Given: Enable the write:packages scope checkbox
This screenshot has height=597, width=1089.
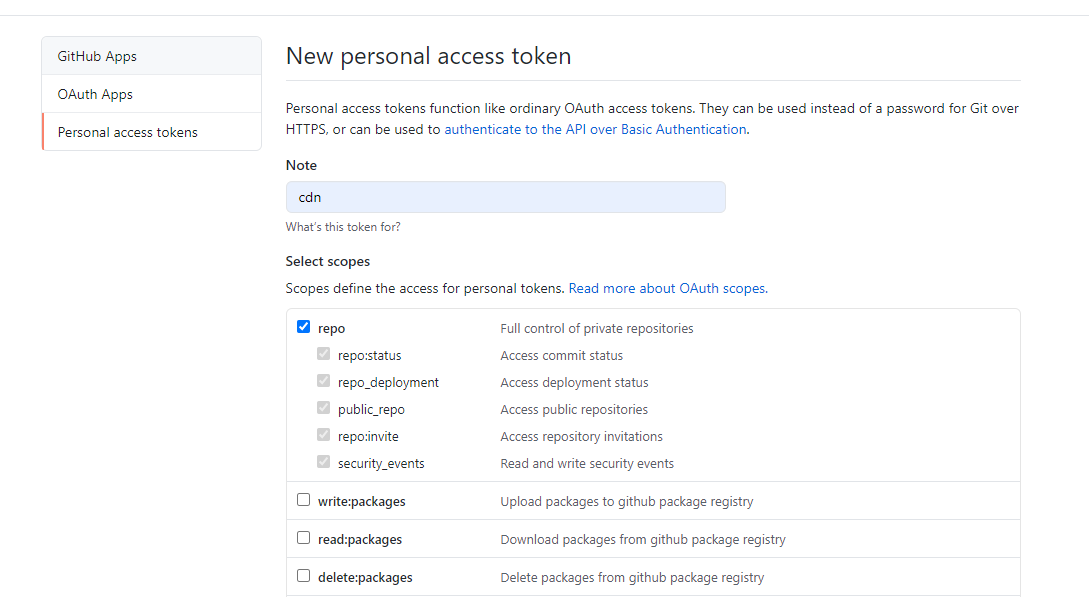Looking at the screenshot, I should (304, 500).
